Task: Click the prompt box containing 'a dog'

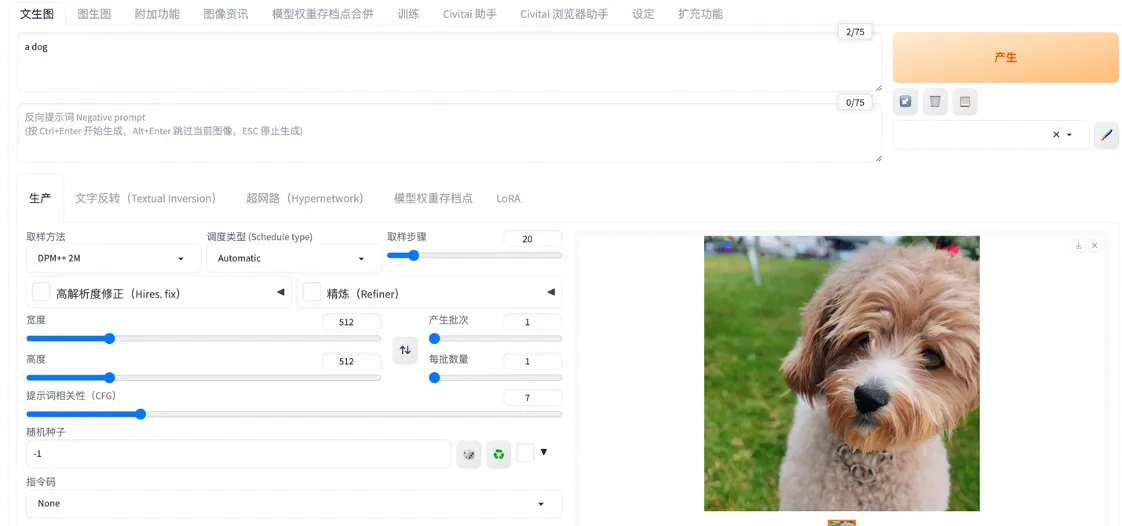Action: tap(449, 62)
